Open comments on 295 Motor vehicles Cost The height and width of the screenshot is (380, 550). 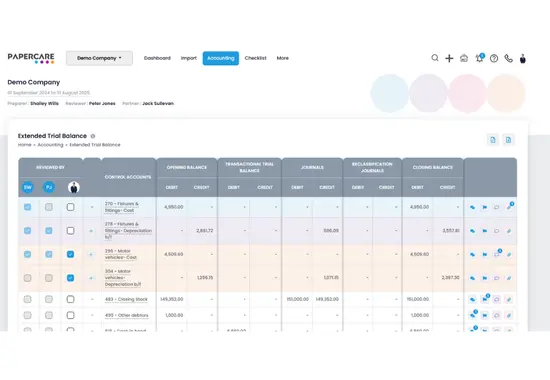(497, 254)
